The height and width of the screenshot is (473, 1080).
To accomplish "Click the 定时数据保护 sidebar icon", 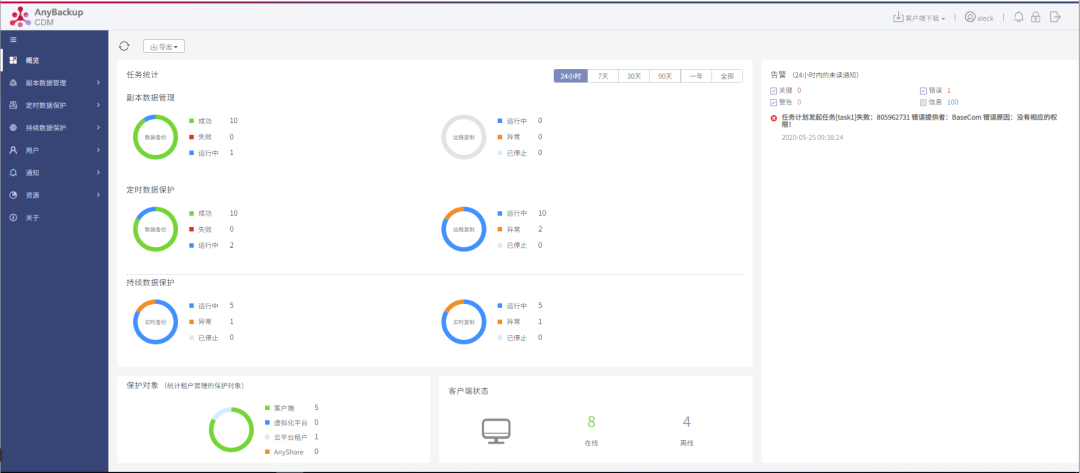I will (x=13, y=105).
